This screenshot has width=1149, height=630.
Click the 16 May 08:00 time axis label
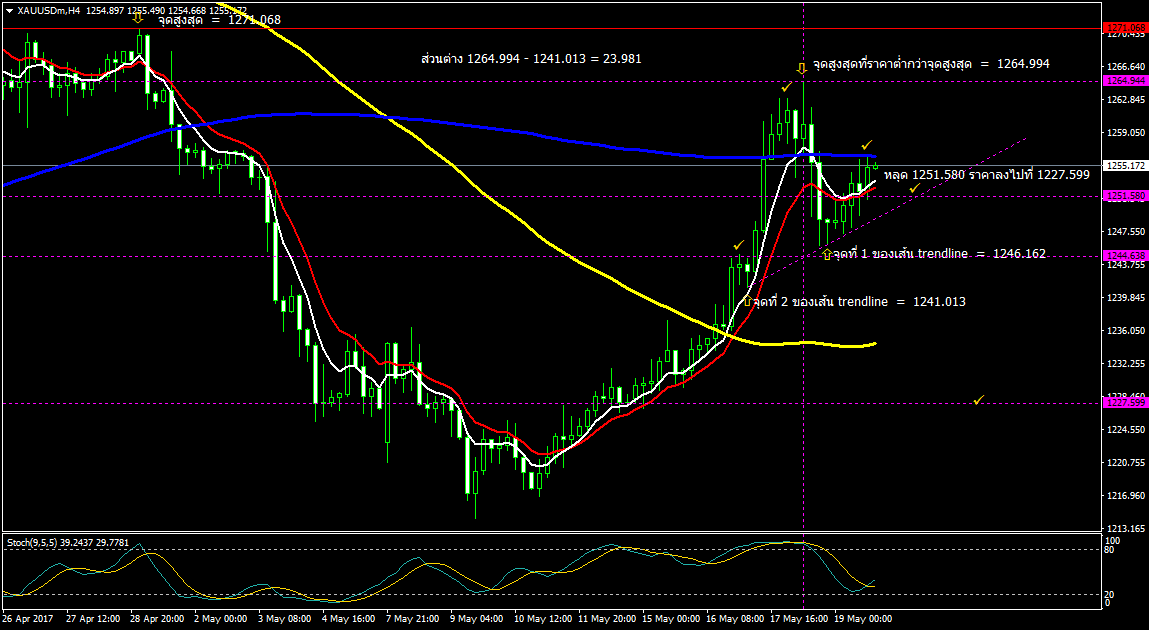[x=736, y=619]
